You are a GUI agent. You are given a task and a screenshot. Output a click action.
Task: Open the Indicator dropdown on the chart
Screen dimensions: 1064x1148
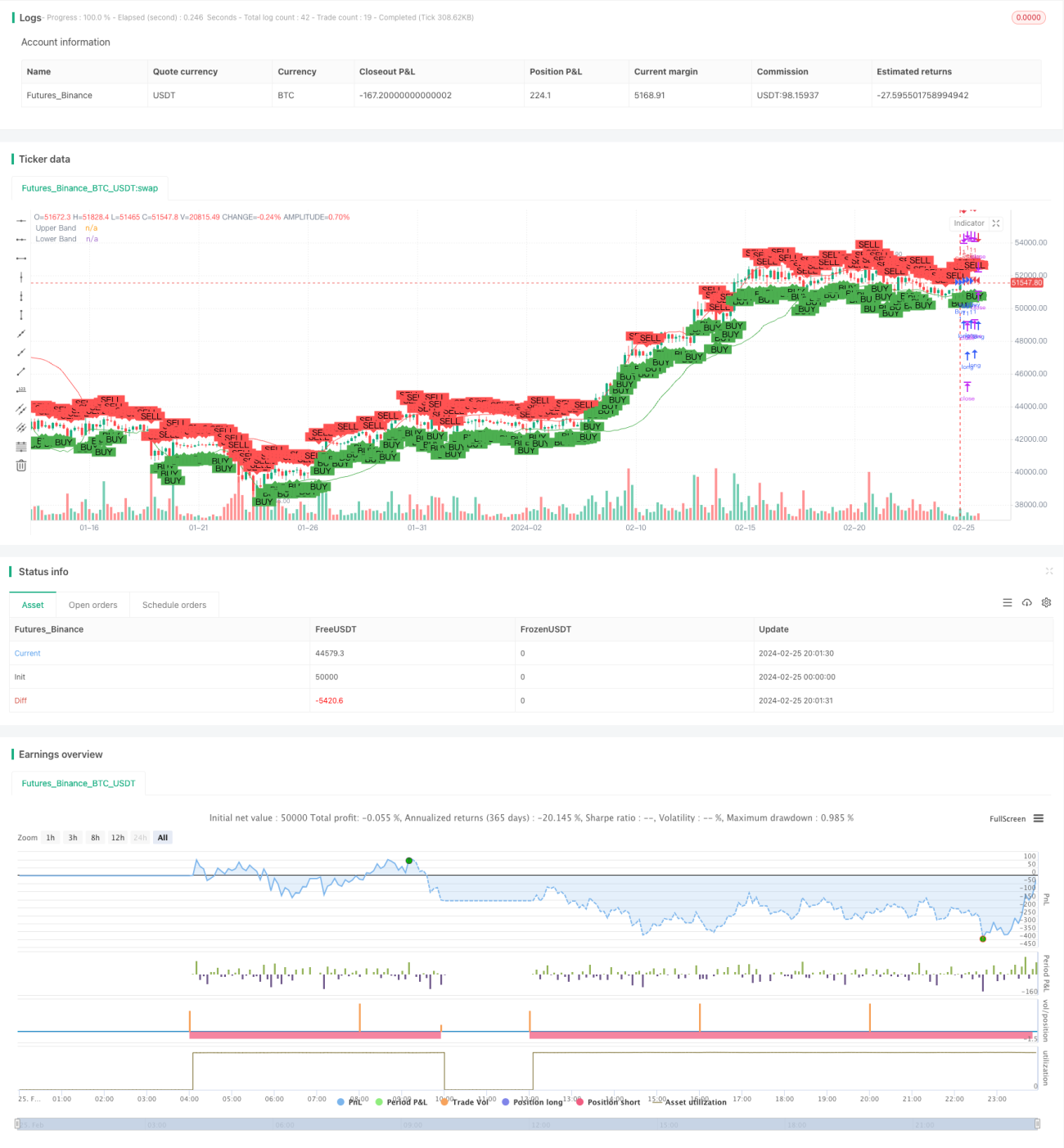[x=969, y=223]
